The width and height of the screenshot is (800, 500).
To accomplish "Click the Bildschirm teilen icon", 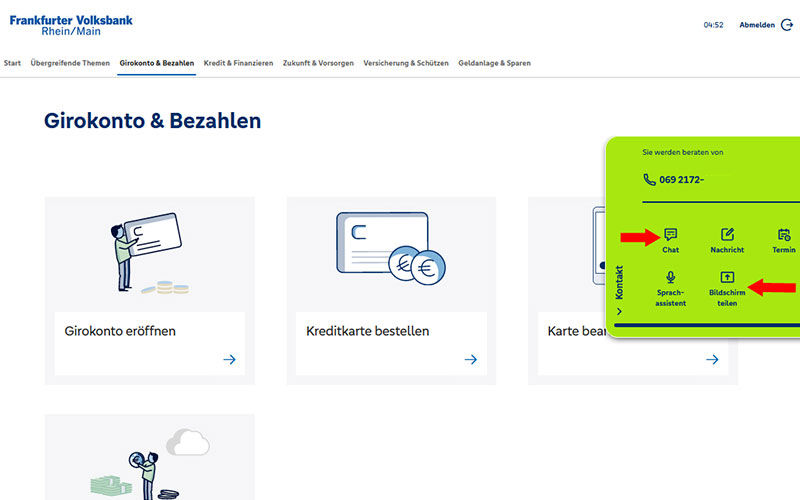I will coord(727,277).
